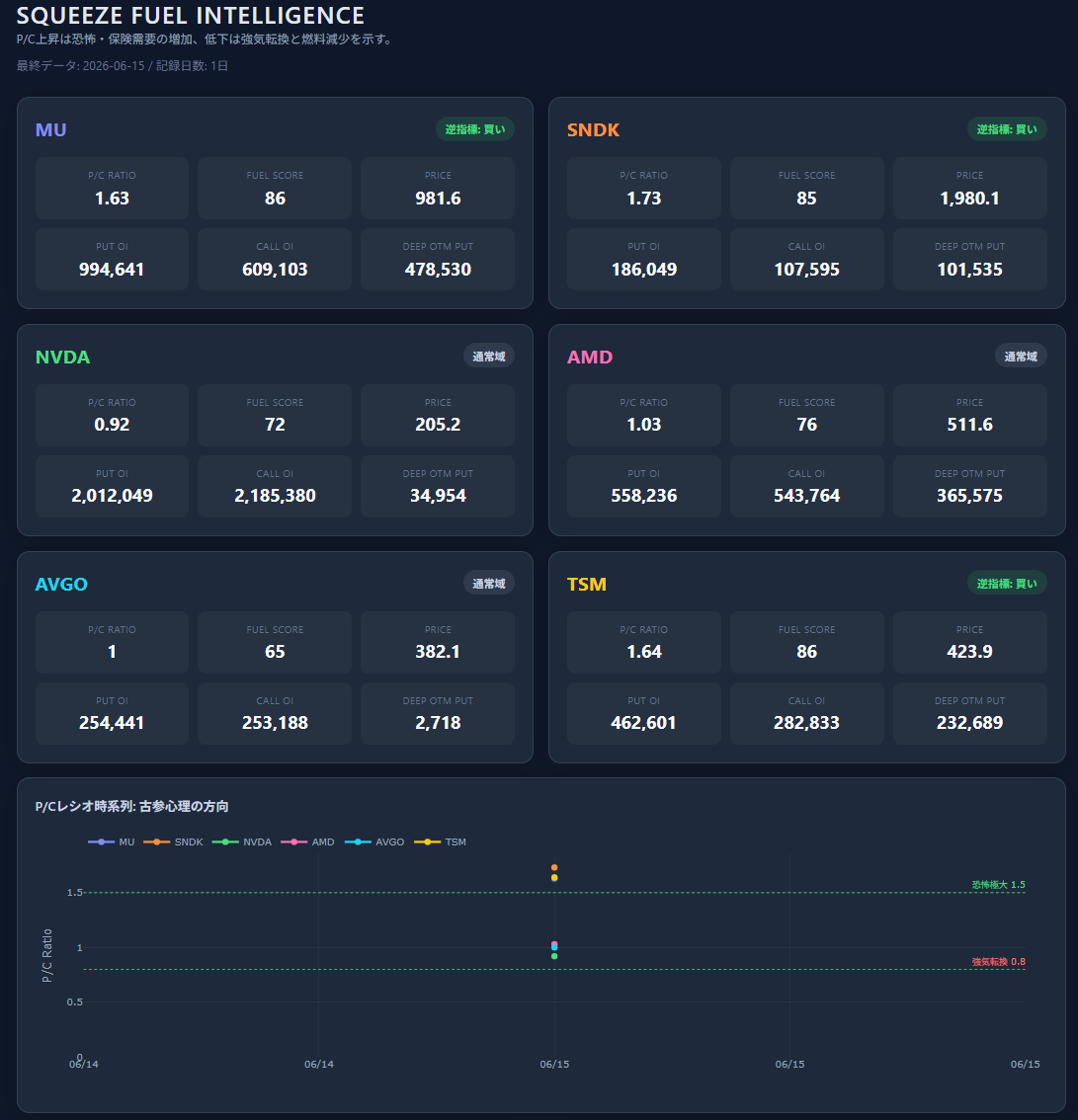Click TSM P/C ratio value 1.64
This screenshot has width=1078, height=1120.
(643, 652)
